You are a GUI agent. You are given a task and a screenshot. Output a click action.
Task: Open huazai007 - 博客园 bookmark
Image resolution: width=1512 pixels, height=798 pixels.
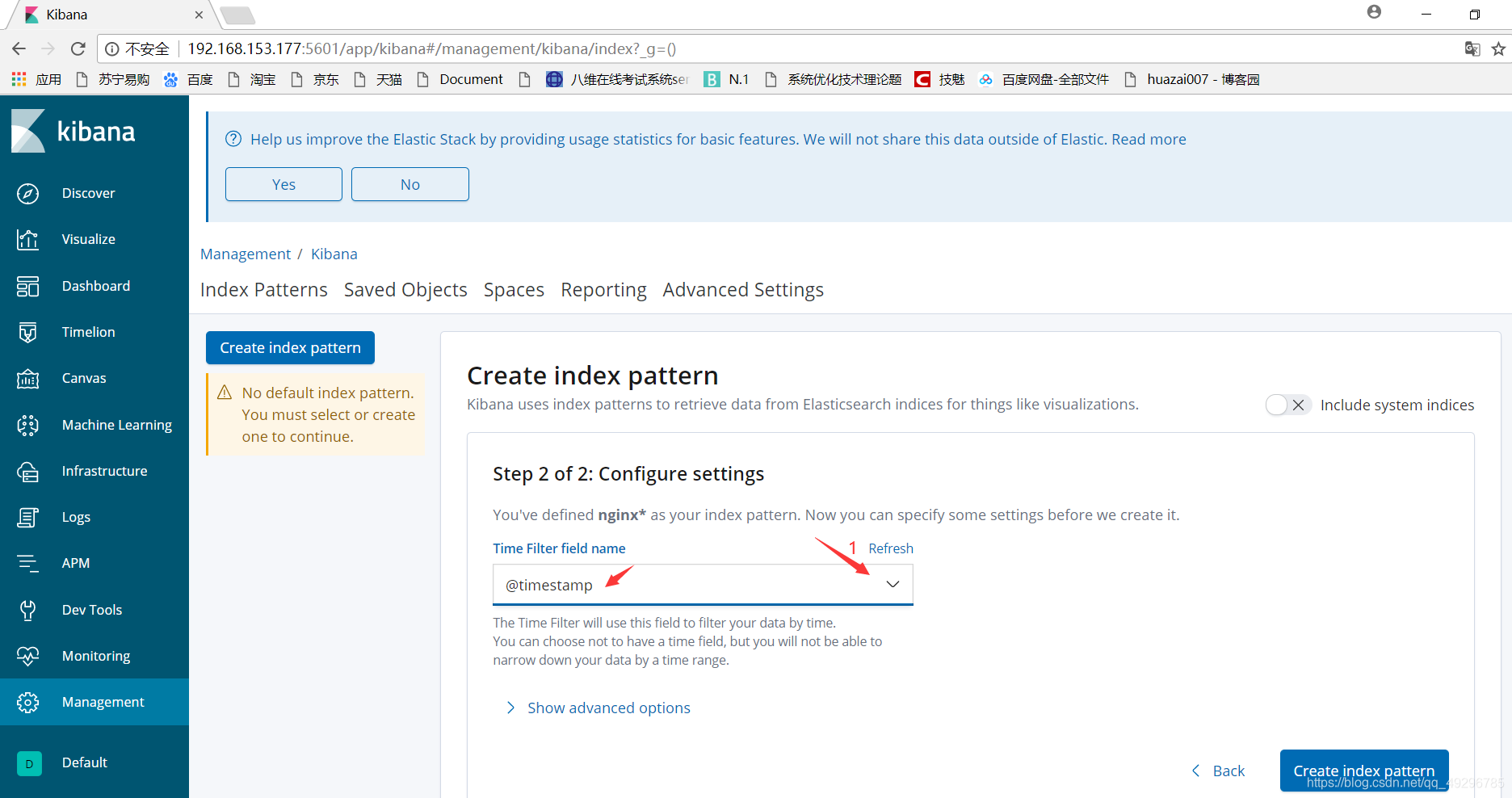(1191, 79)
